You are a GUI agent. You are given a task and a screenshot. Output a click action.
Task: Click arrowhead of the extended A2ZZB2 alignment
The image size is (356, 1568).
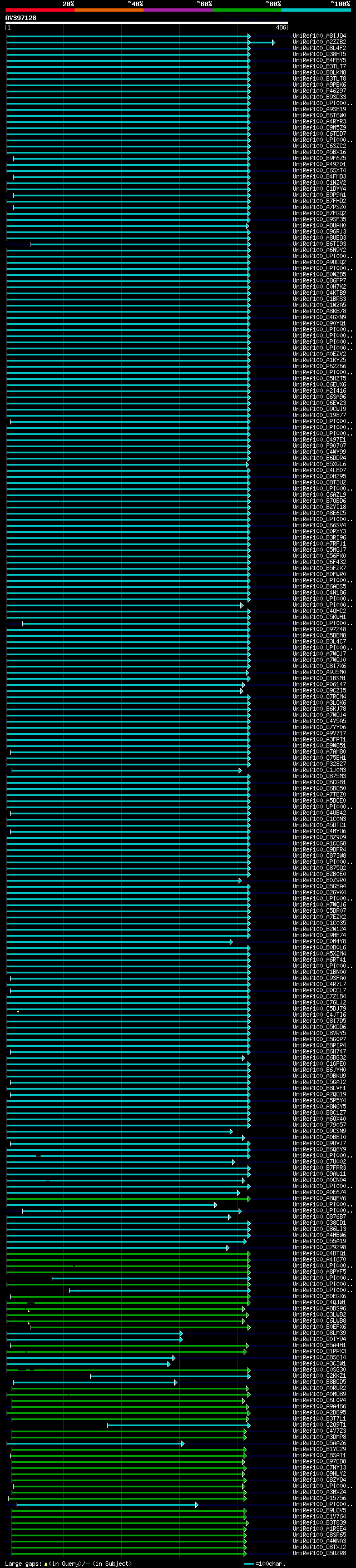pos(273,43)
